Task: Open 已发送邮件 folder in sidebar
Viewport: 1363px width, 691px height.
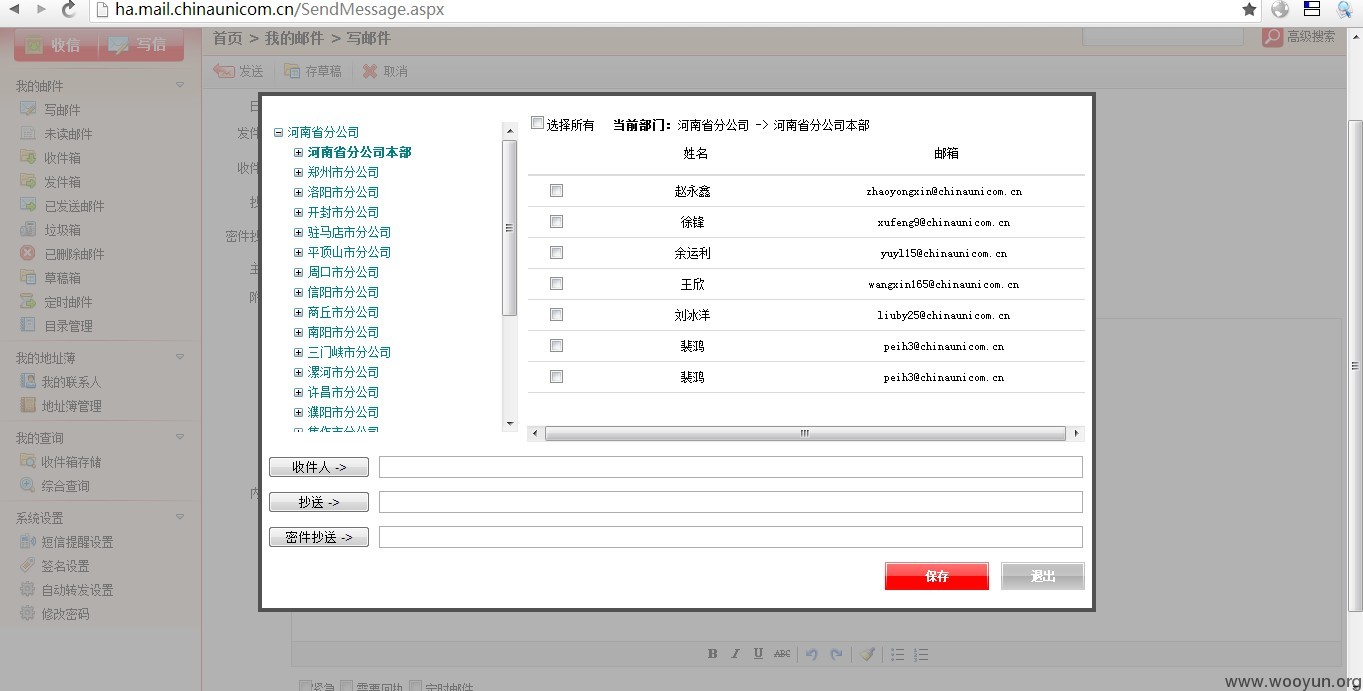Action: pyautogui.click(x=74, y=206)
